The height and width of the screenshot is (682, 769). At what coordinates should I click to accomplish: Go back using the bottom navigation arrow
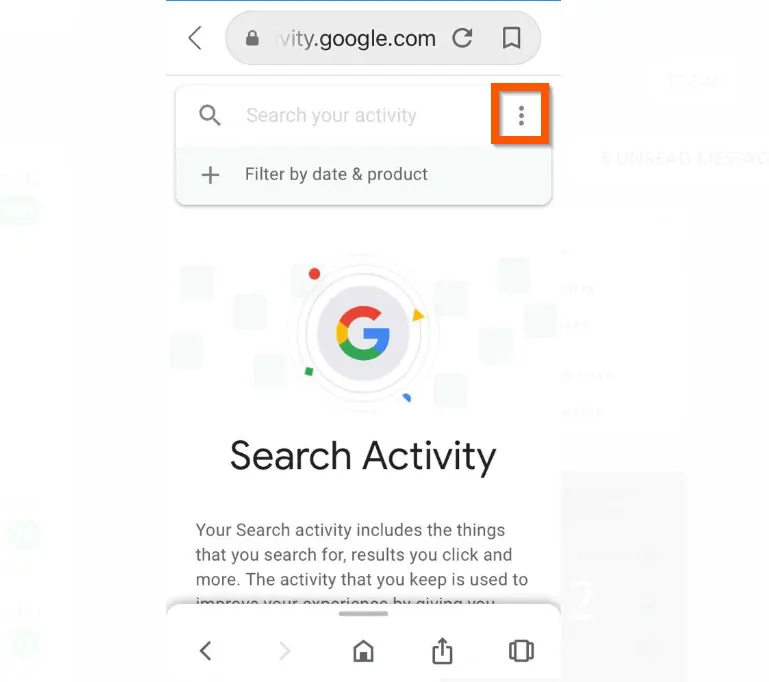(206, 651)
